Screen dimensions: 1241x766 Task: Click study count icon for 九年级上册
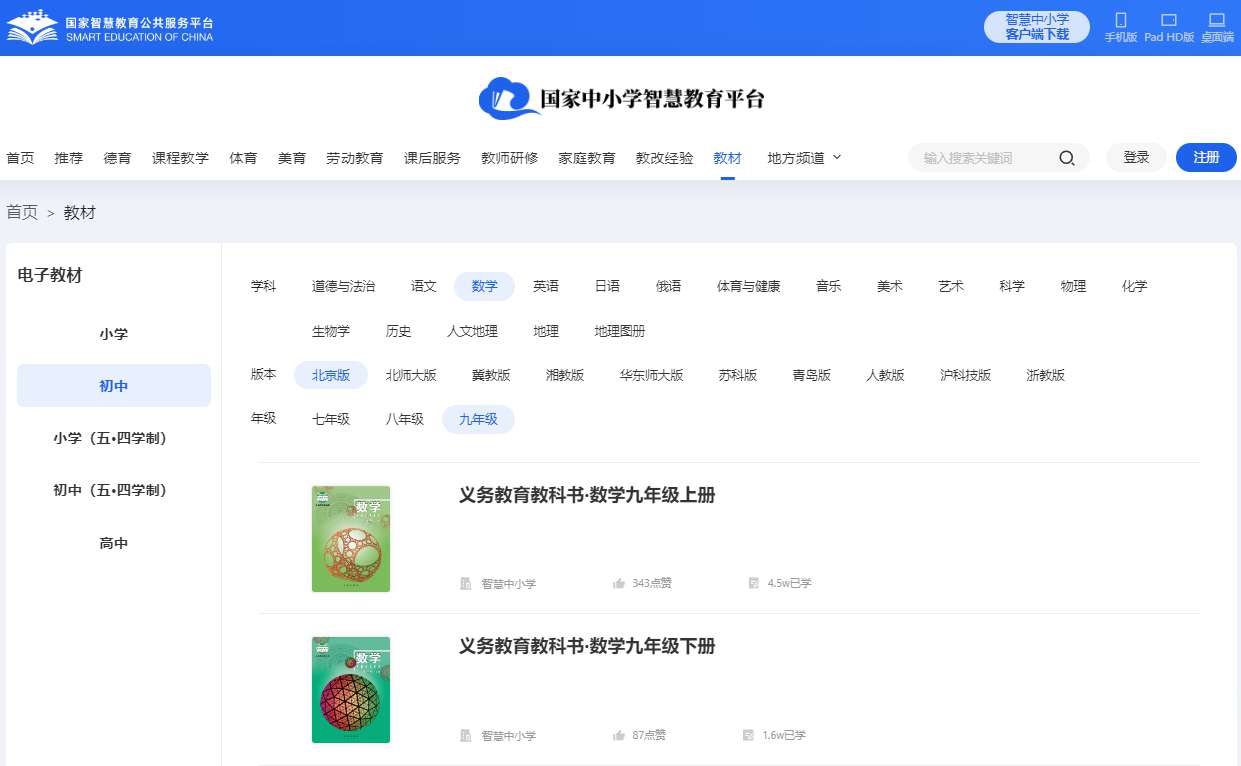754,583
